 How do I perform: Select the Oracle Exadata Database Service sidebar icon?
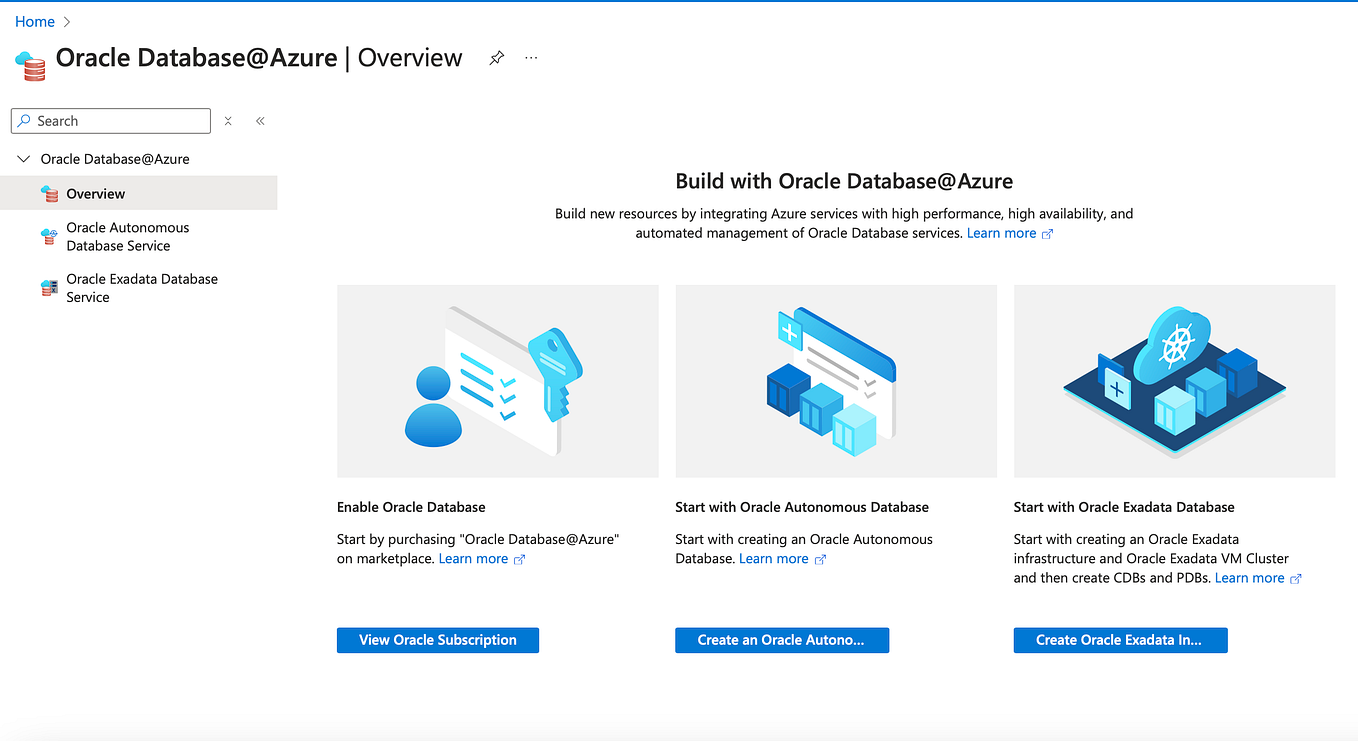48,287
